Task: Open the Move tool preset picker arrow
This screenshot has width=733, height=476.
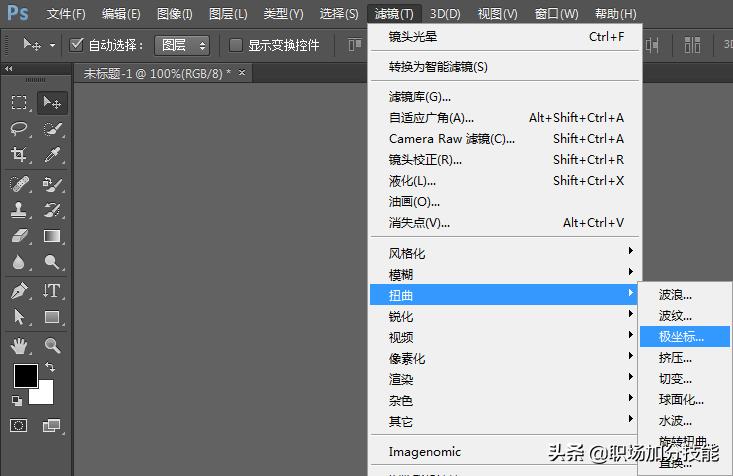Action: (52, 45)
